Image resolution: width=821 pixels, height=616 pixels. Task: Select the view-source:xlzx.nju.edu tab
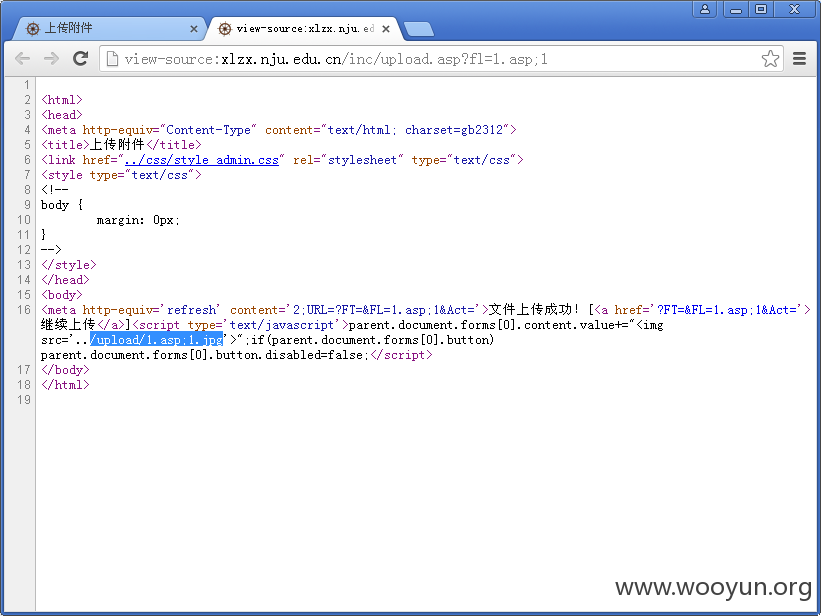[x=305, y=28]
